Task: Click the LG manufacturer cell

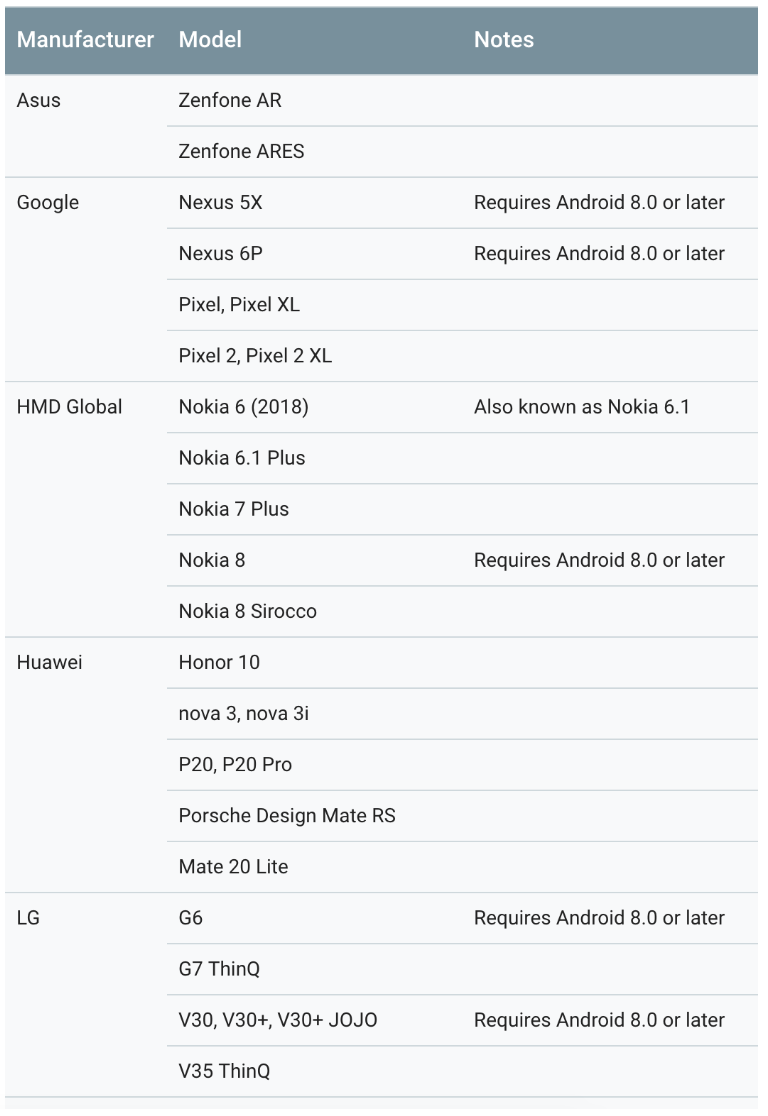Action: (x=28, y=918)
